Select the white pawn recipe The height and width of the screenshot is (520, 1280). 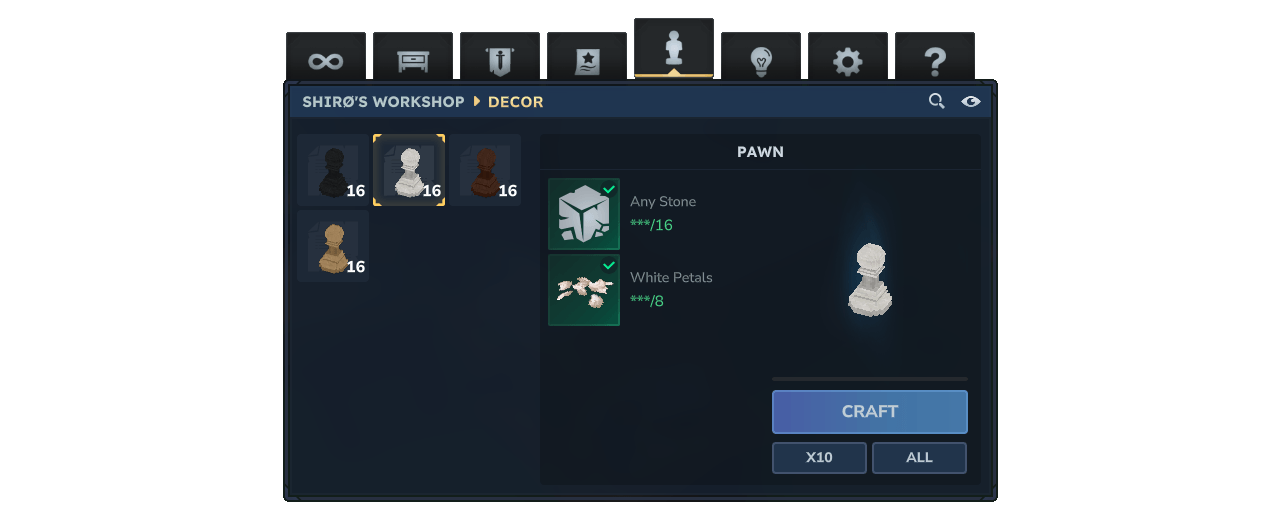tap(409, 170)
